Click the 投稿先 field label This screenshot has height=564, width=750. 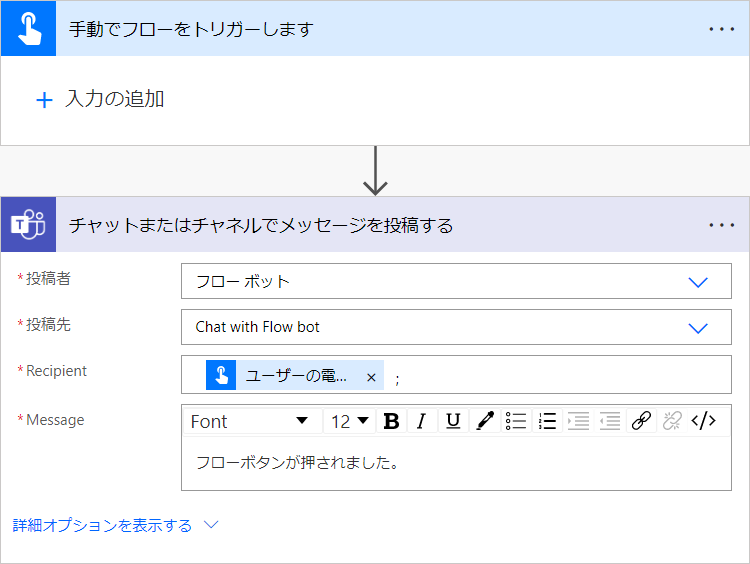[x=48, y=324]
